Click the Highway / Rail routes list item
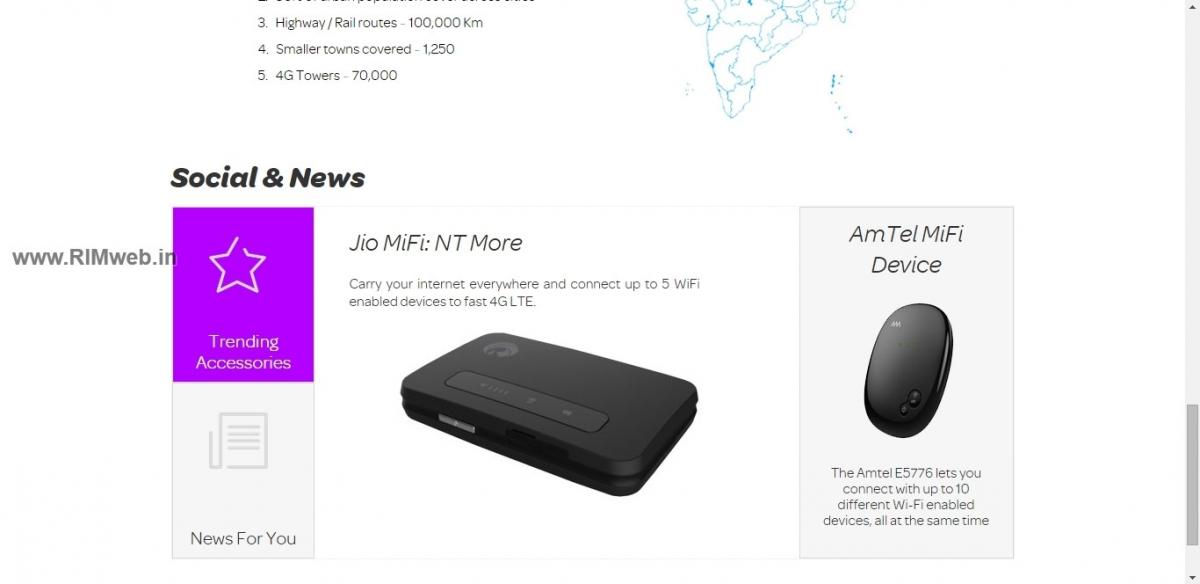Screen dimensions: 1200x584 (370, 22)
